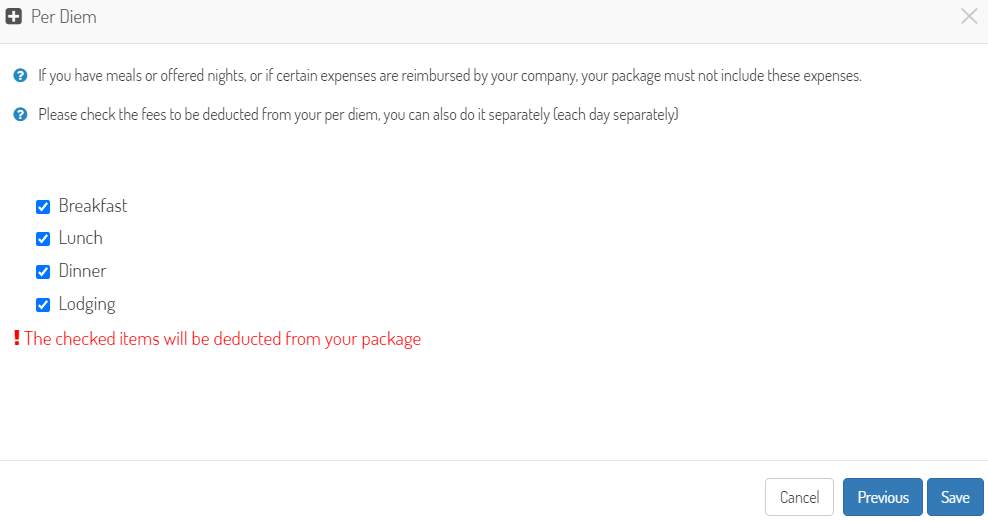Save the per diem settings
This screenshot has height=521, width=988.
point(955,497)
